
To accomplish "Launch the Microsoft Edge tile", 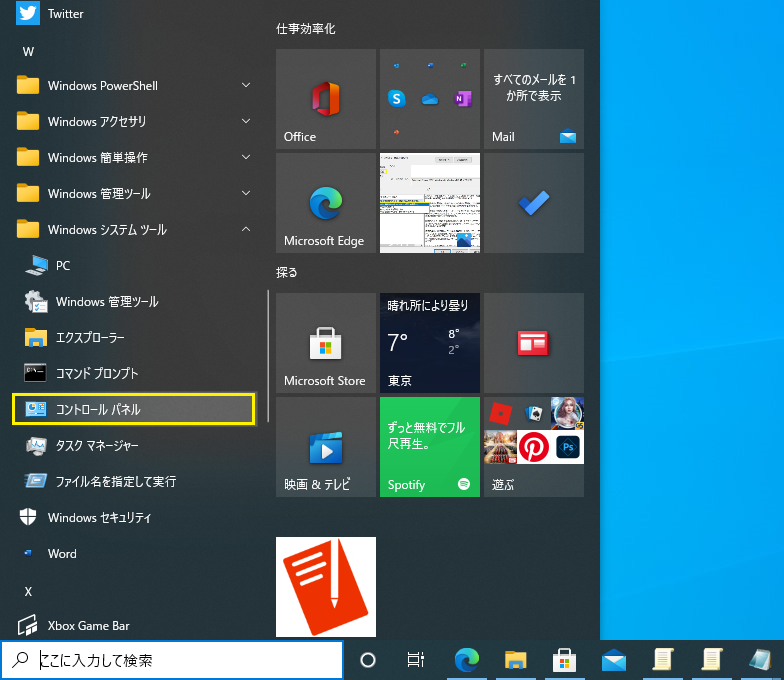I will (326, 203).
